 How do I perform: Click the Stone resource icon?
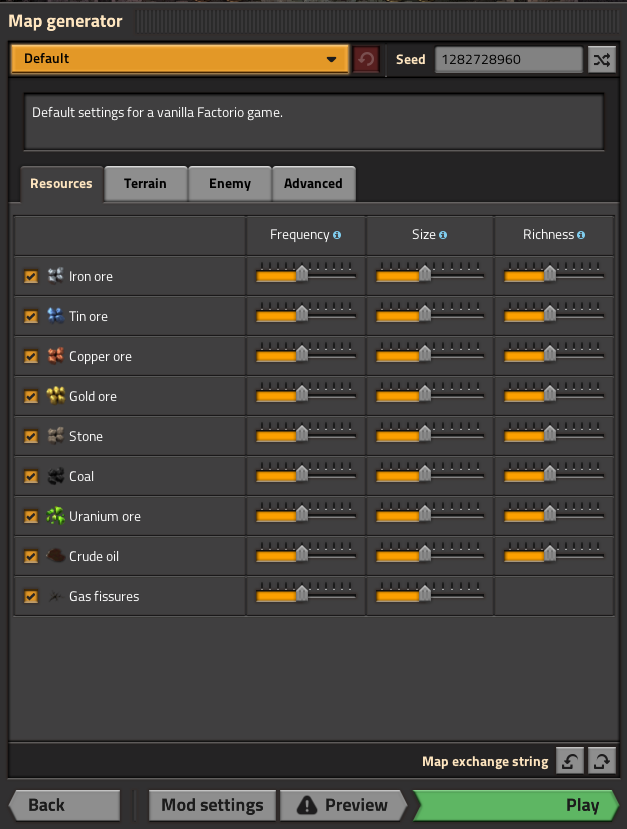56,436
